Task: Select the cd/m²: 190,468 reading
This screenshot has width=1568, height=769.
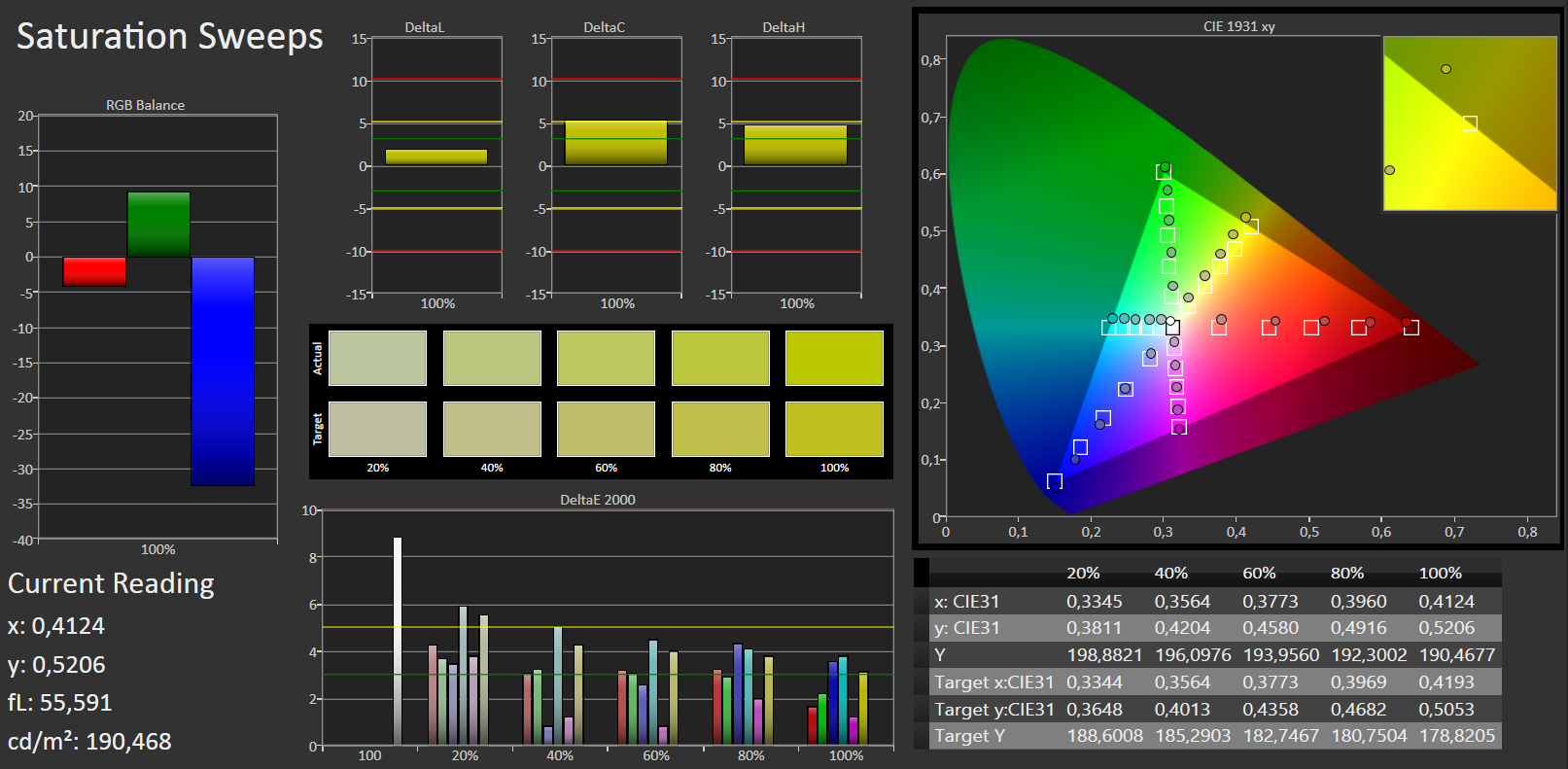Action: coord(89,742)
